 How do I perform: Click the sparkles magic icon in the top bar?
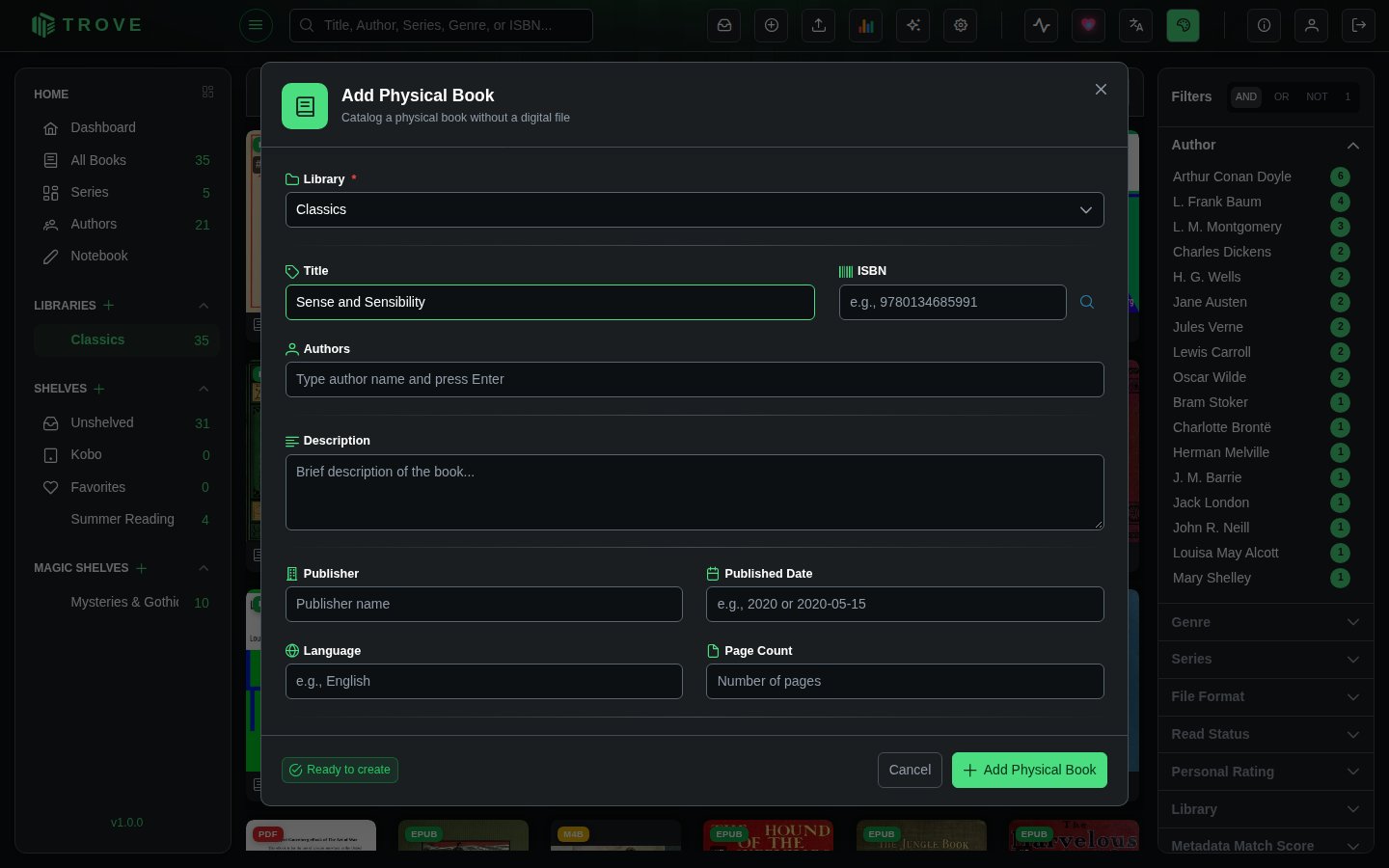[x=913, y=26]
